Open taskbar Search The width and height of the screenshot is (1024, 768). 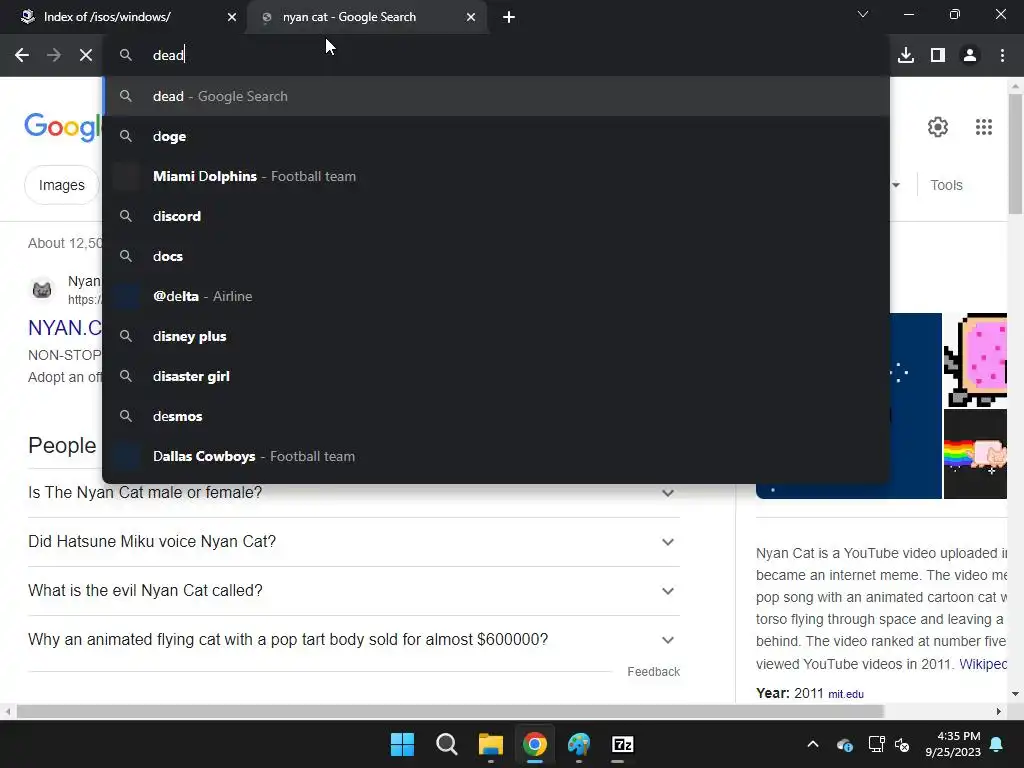(447, 744)
